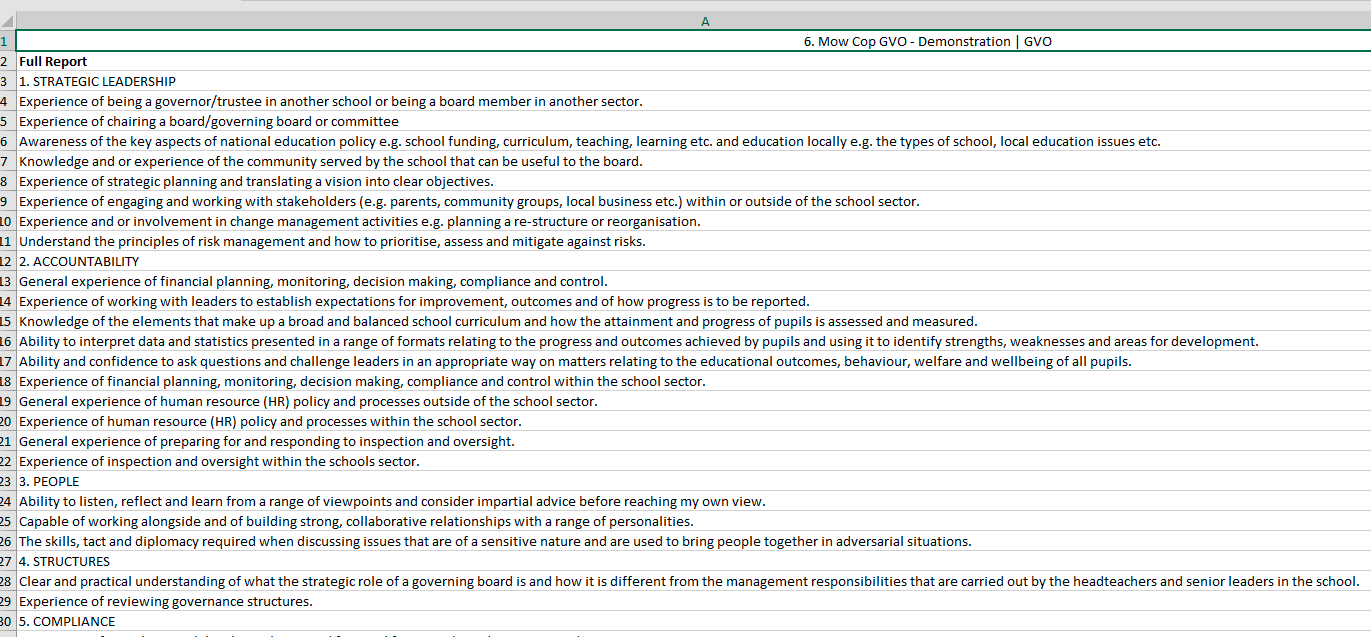Click row header 12

coord(6,261)
